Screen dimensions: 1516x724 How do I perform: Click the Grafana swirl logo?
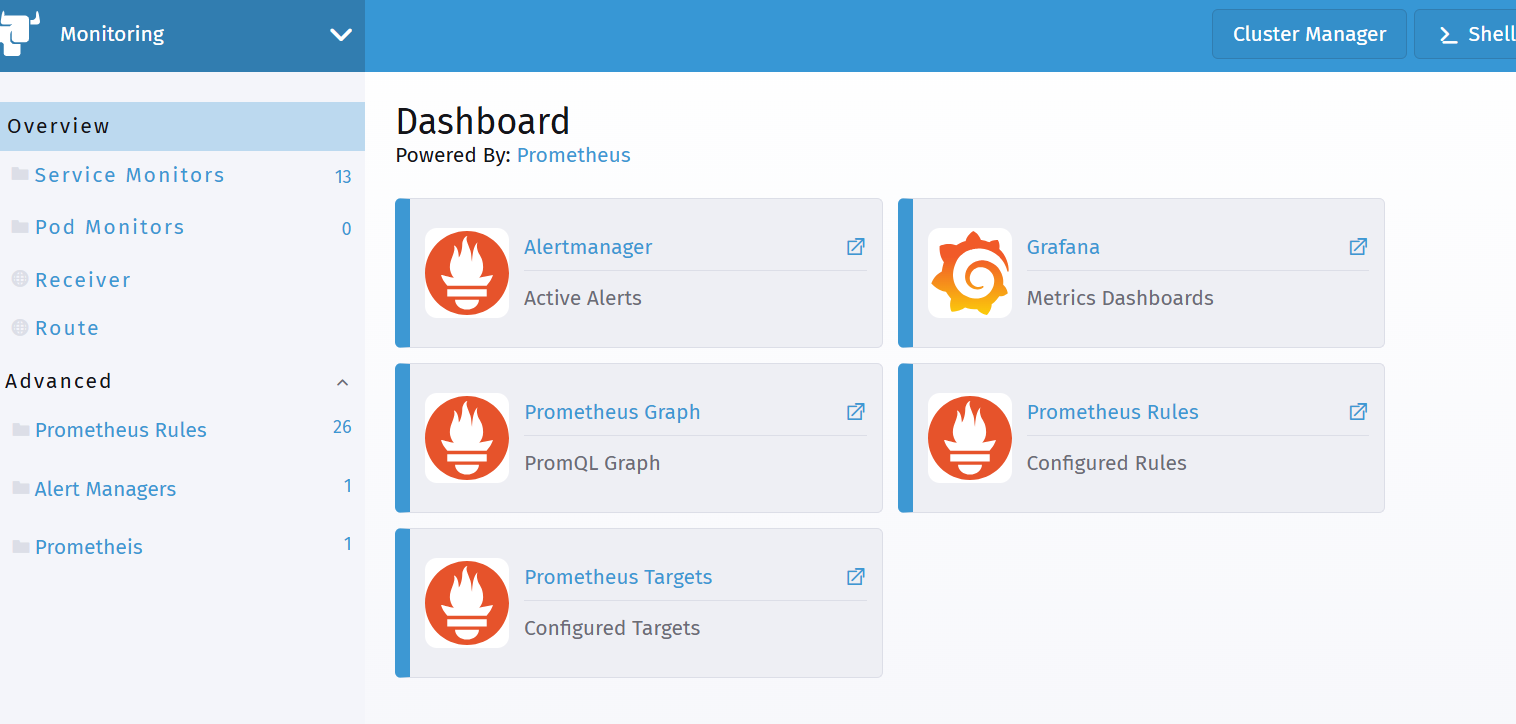pos(970,273)
